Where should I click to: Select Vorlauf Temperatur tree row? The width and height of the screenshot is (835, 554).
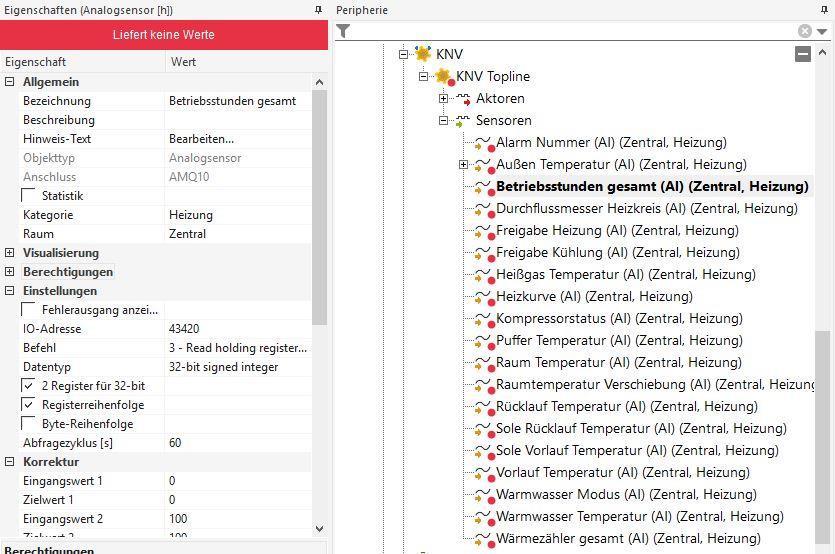point(623,473)
